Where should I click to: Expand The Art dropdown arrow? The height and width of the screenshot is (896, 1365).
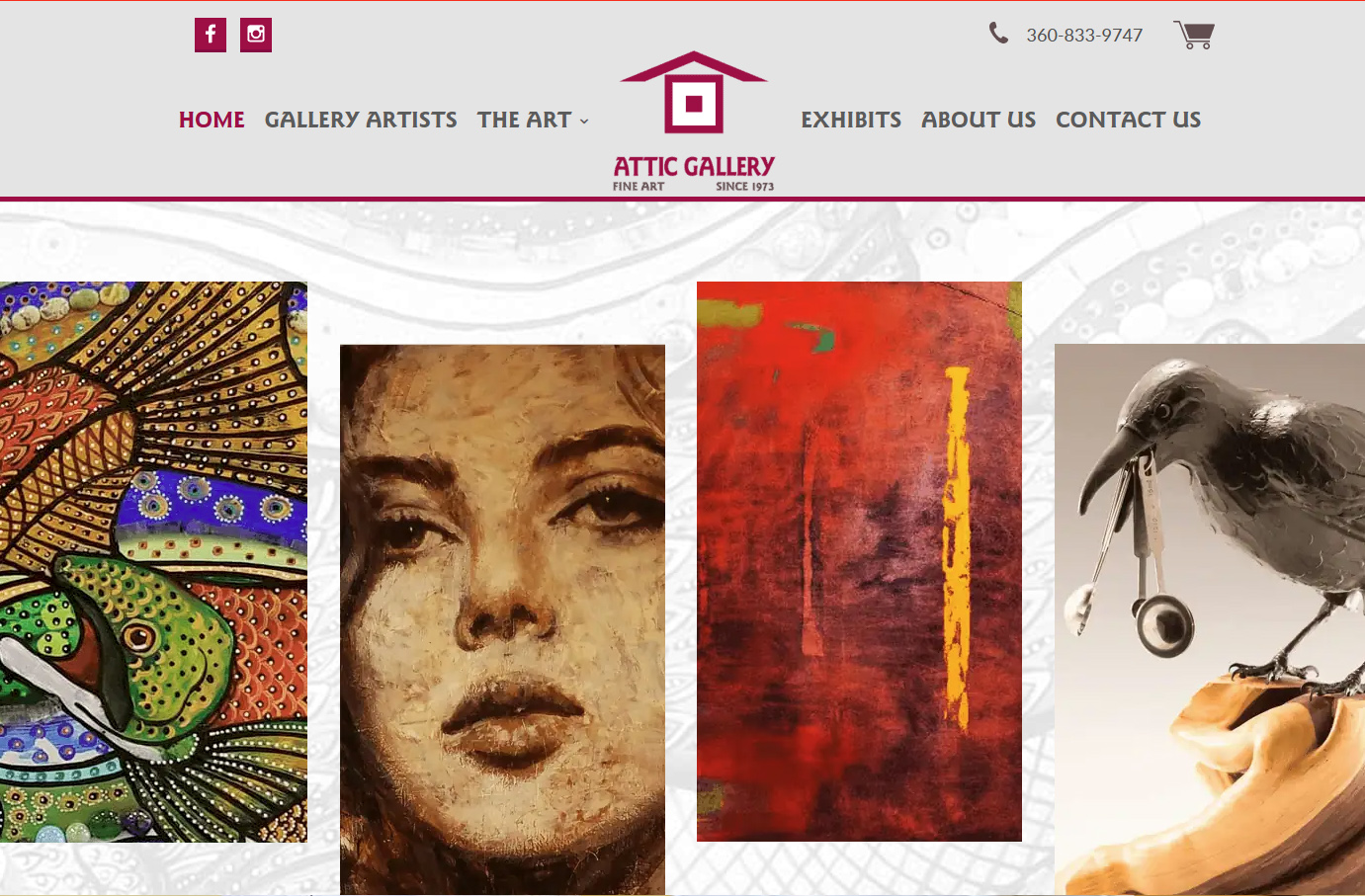pos(584,121)
